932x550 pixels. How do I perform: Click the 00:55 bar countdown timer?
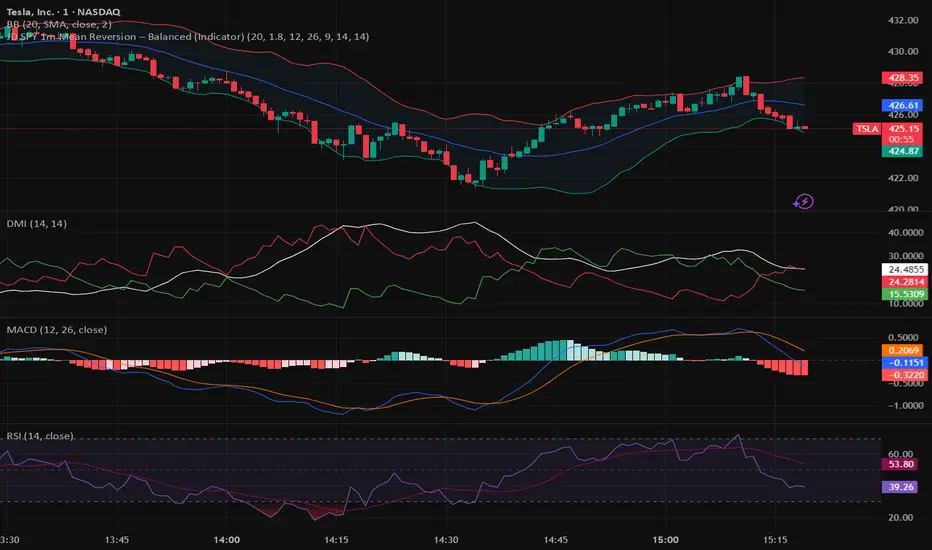(902, 140)
